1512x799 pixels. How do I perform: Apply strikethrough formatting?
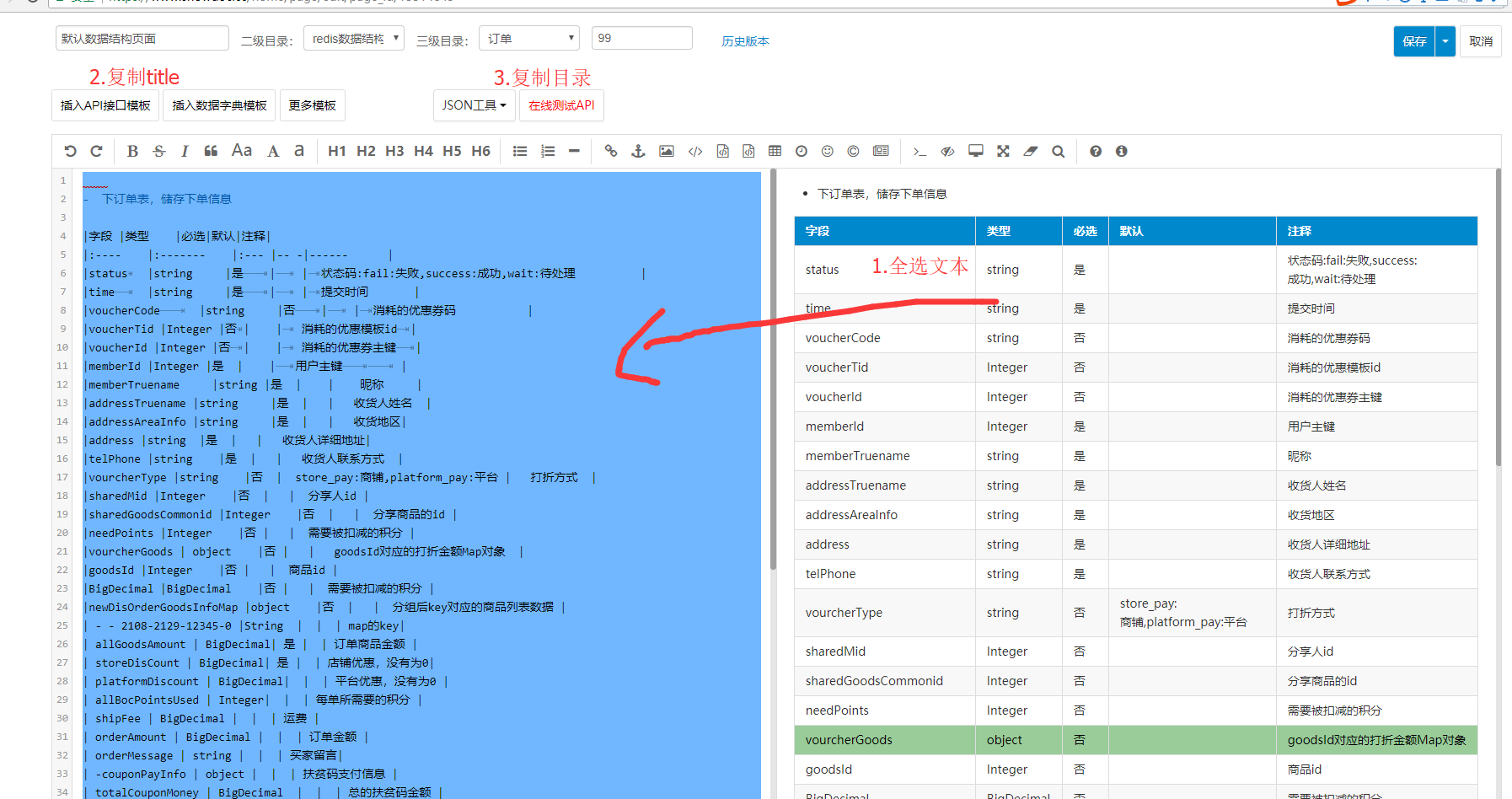point(159,151)
